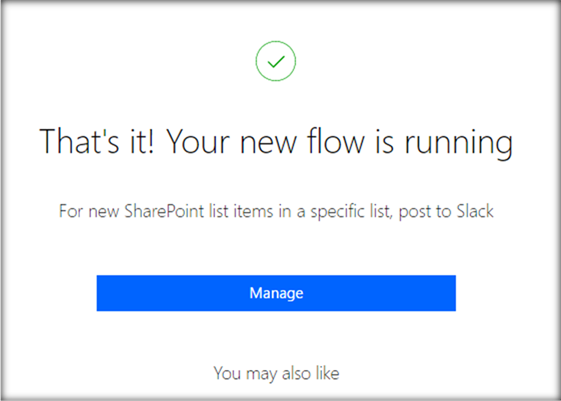Click "That's it!" at the heading's start
The height and width of the screenshot is (401, 561).
(97, 141)
